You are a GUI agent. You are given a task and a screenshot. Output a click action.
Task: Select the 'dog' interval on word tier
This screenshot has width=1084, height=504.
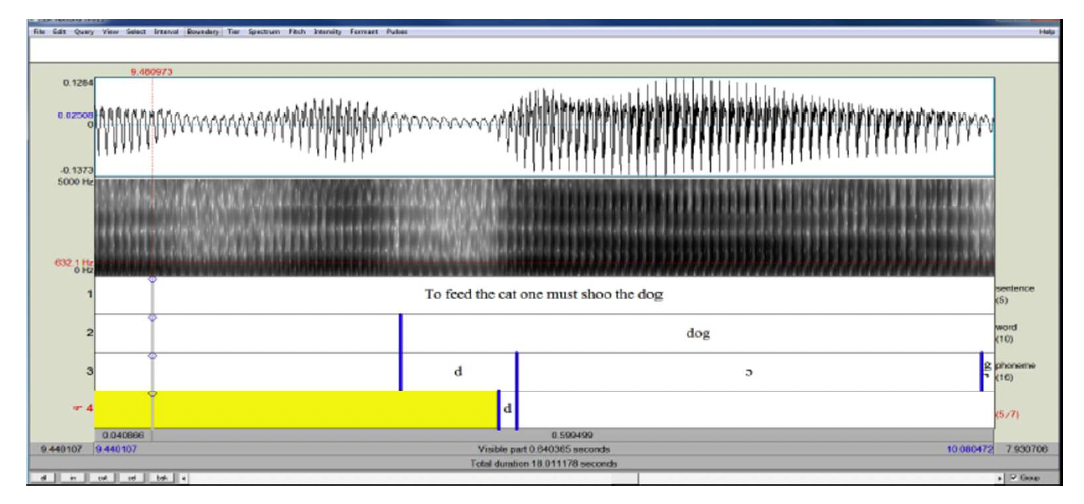[x=697, y=333]
